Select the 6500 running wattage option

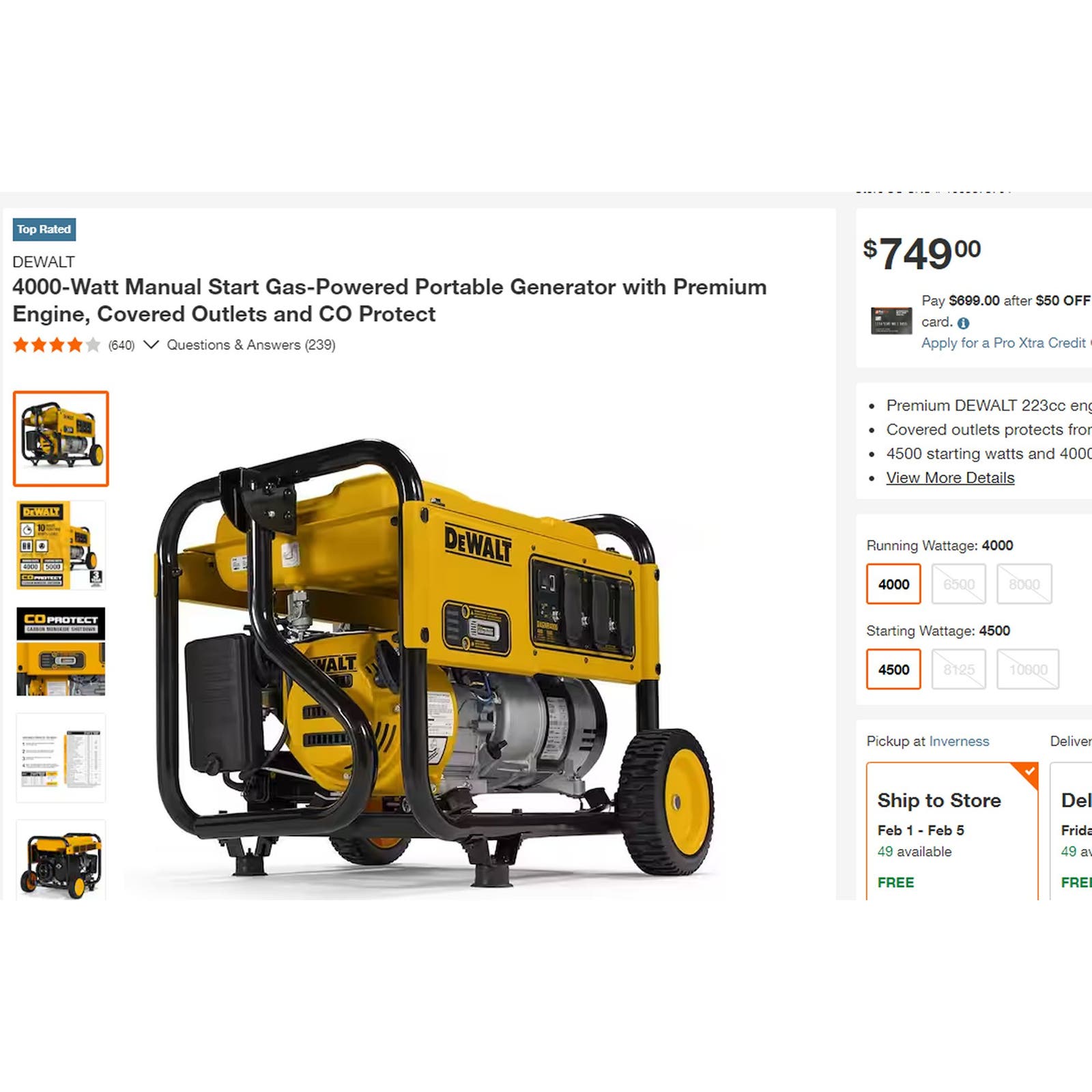coord(958,584)
